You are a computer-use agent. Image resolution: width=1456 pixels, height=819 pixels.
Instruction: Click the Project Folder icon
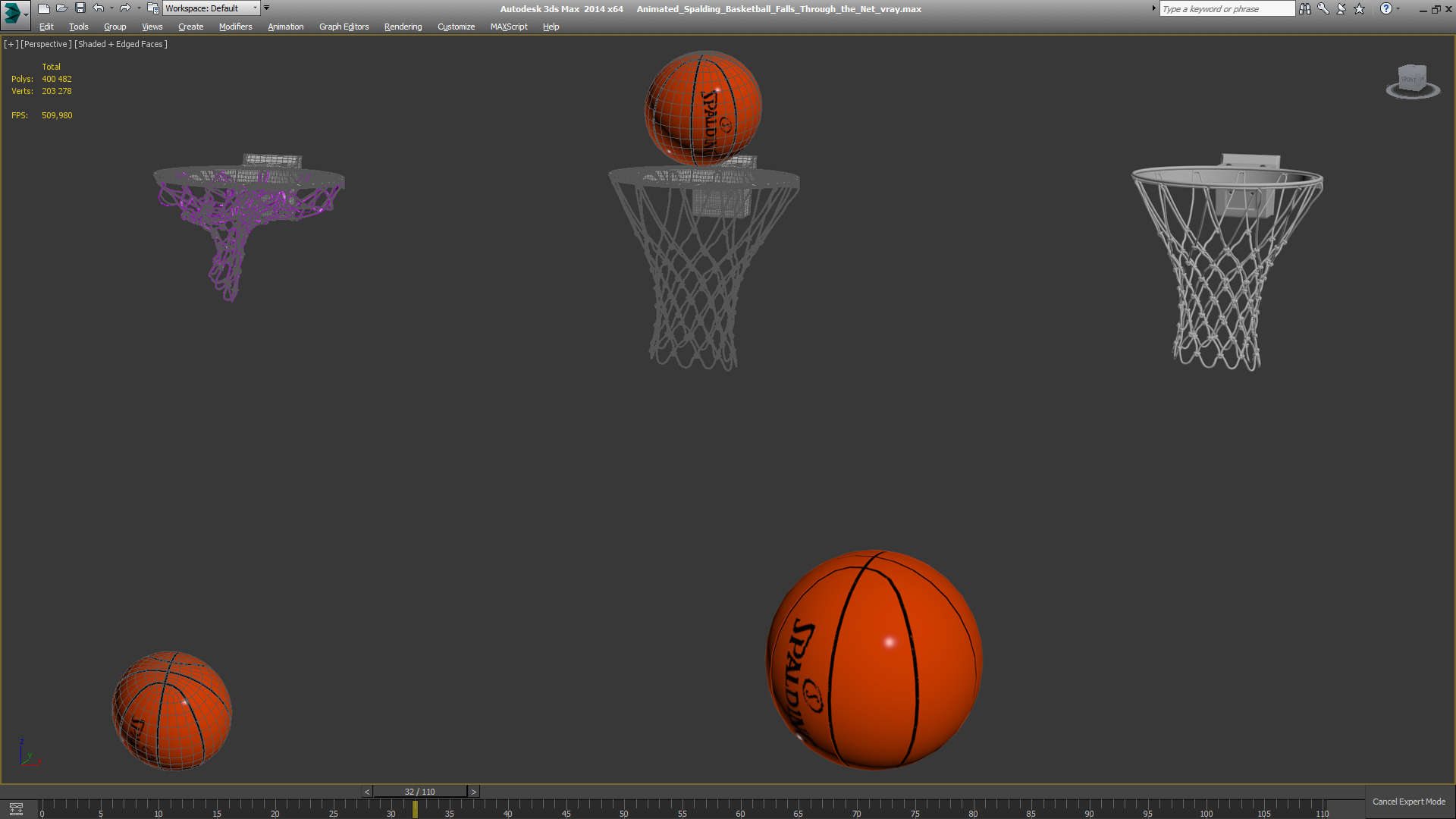click(x=152, y=8)
